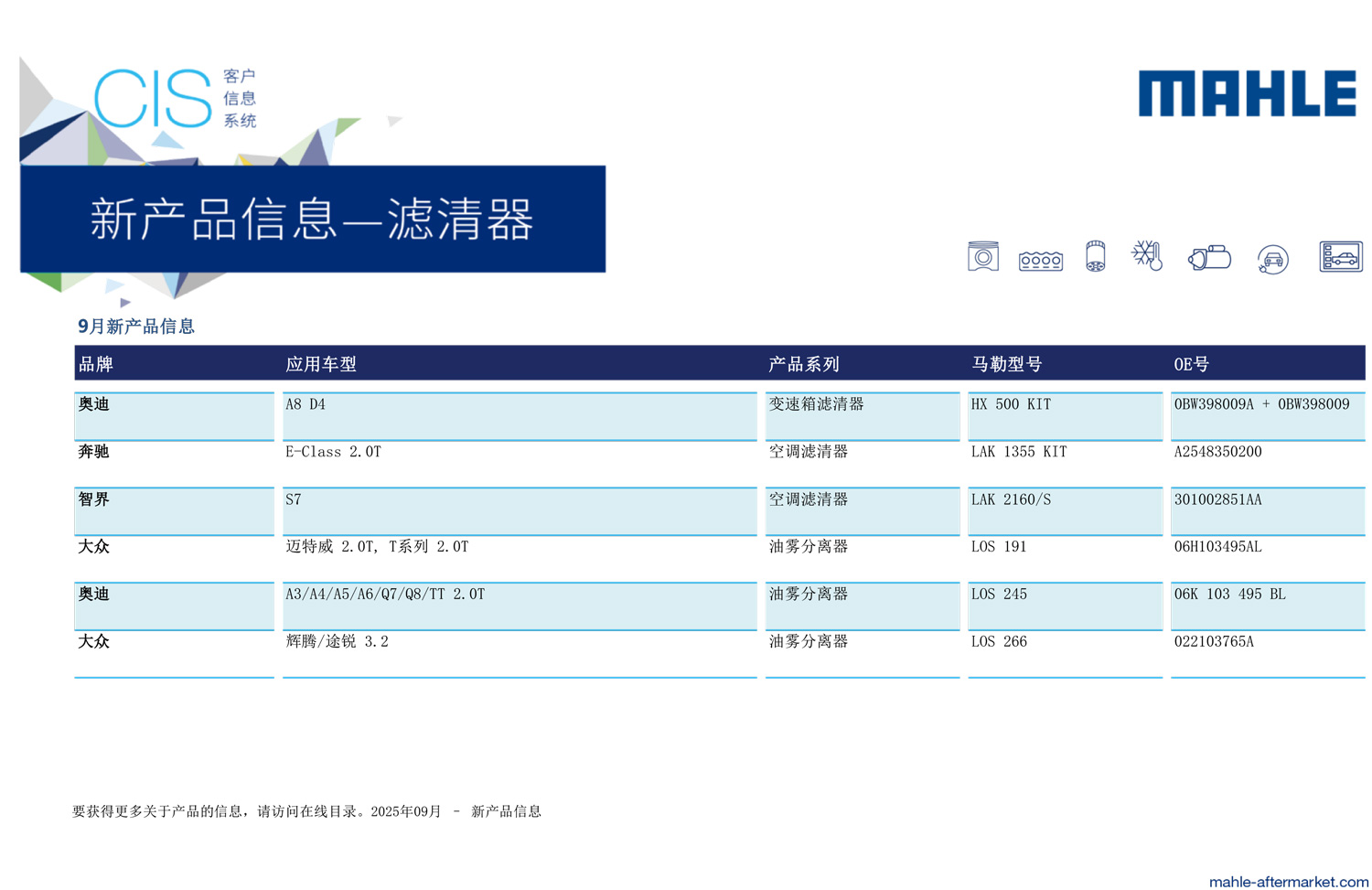Click the MAHLE logo
The width and height of the screenshot is (1372, 890).
click(1247, 93)
